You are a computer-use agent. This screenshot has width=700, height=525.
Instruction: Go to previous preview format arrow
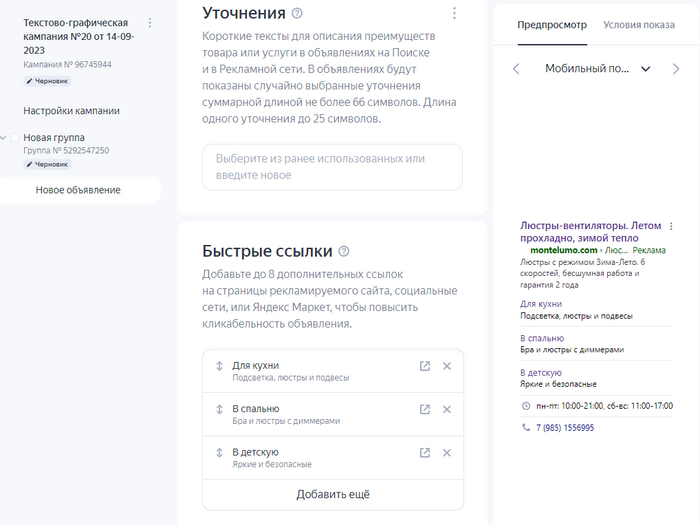tap(516, 69)
